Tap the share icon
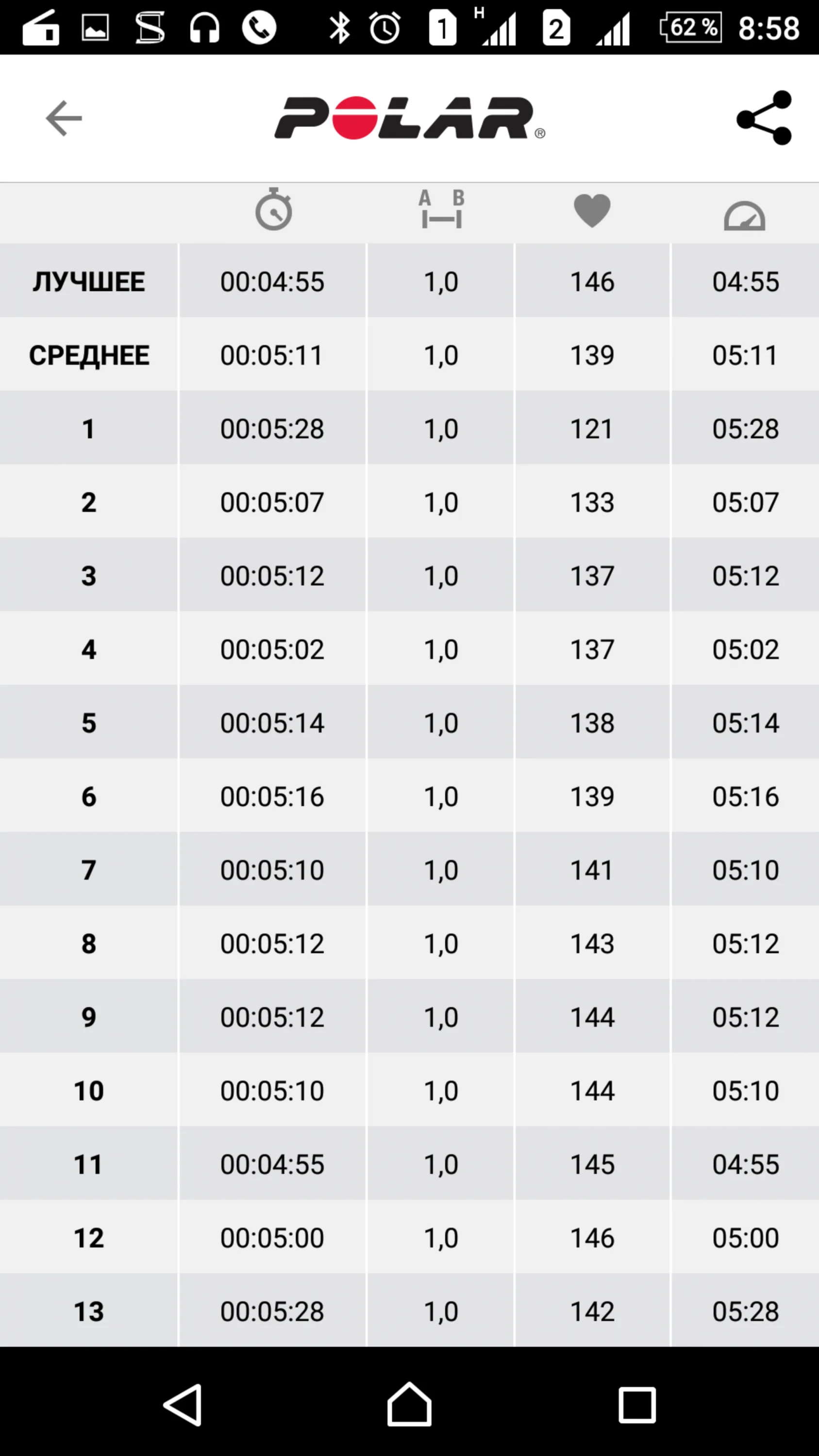819x1456 pixels. coord(764,118)
